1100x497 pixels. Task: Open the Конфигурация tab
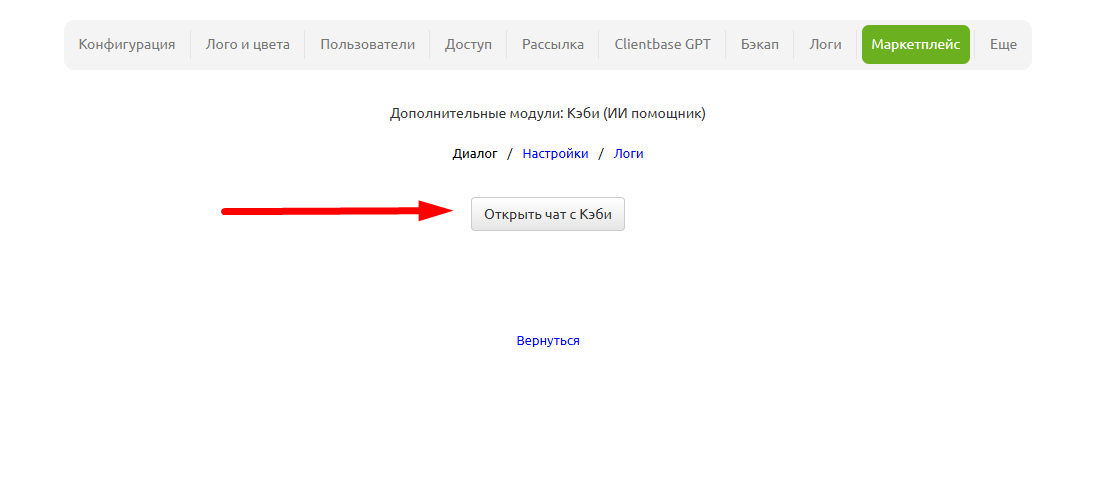click(x=127, y=44)
